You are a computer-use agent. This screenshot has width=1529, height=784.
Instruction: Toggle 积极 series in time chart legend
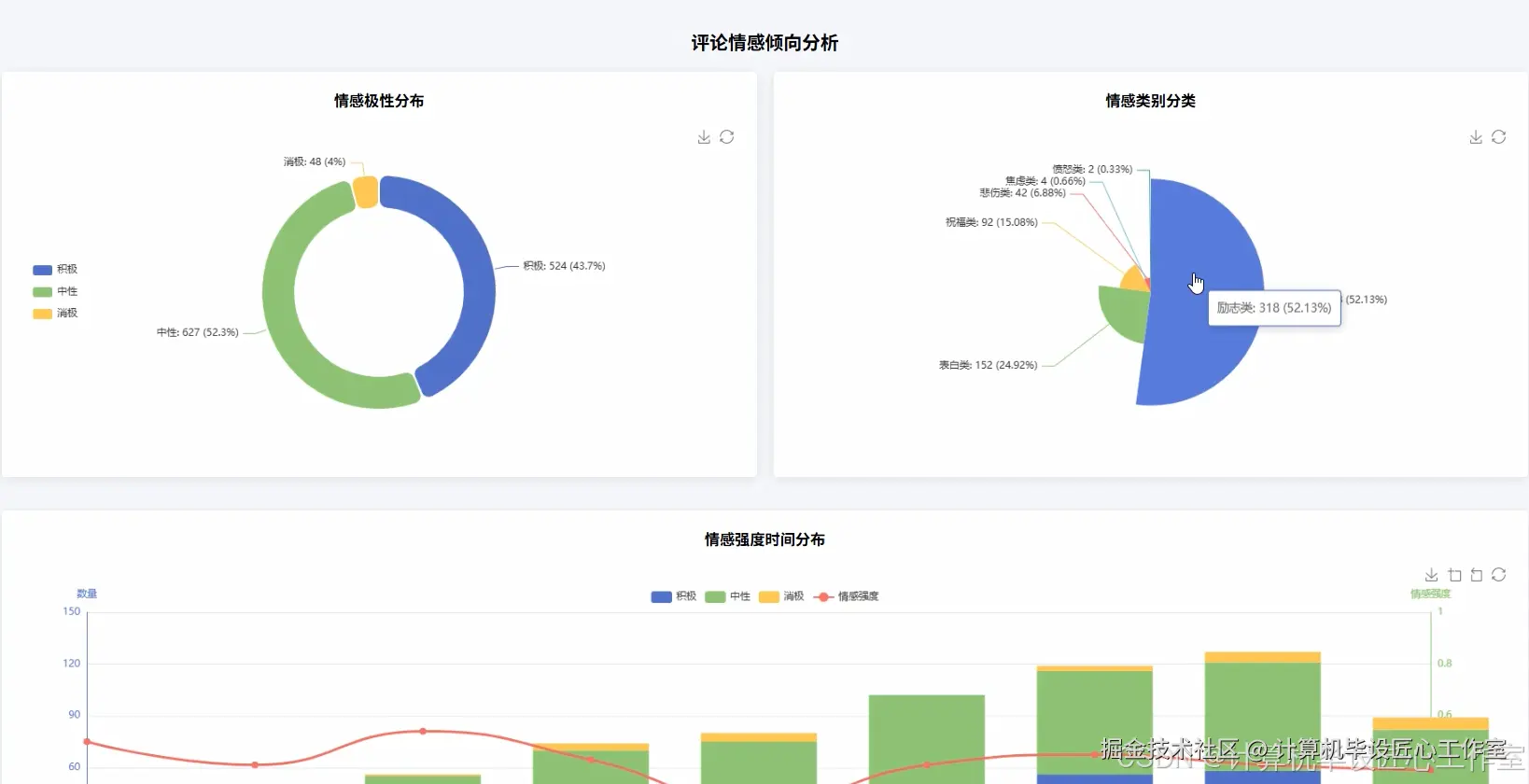[674, 596]
